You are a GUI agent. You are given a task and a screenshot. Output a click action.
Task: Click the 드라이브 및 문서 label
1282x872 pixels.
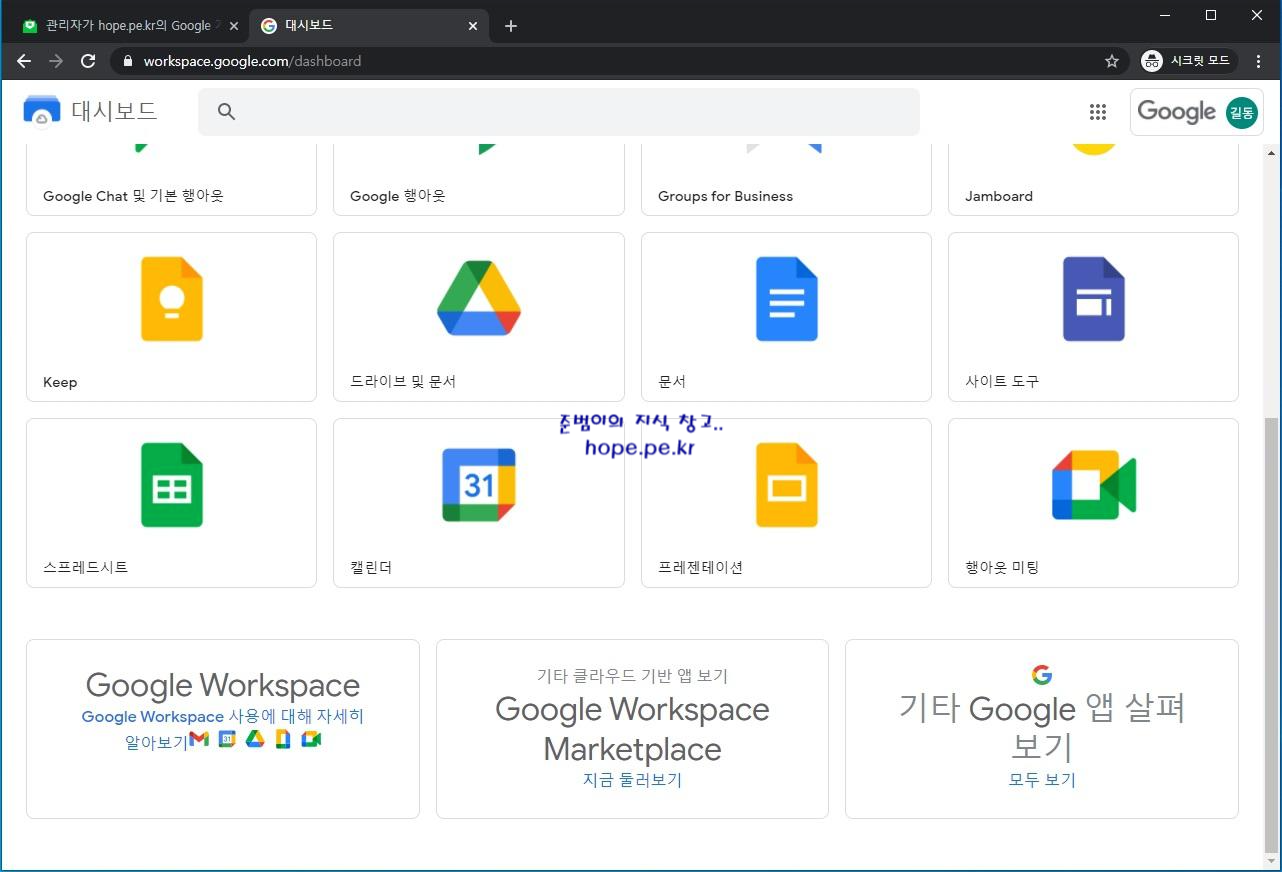[x=403, y=382]
